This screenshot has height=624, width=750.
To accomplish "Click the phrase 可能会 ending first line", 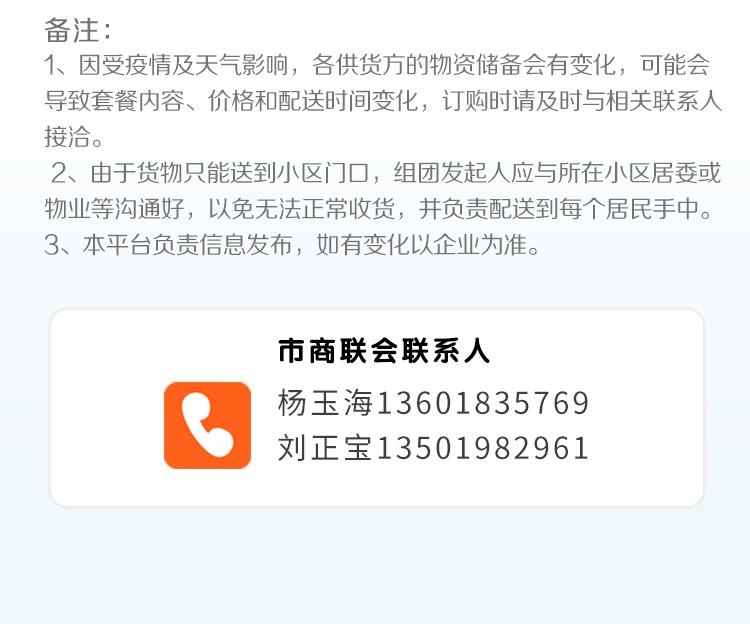I will 675,65.
